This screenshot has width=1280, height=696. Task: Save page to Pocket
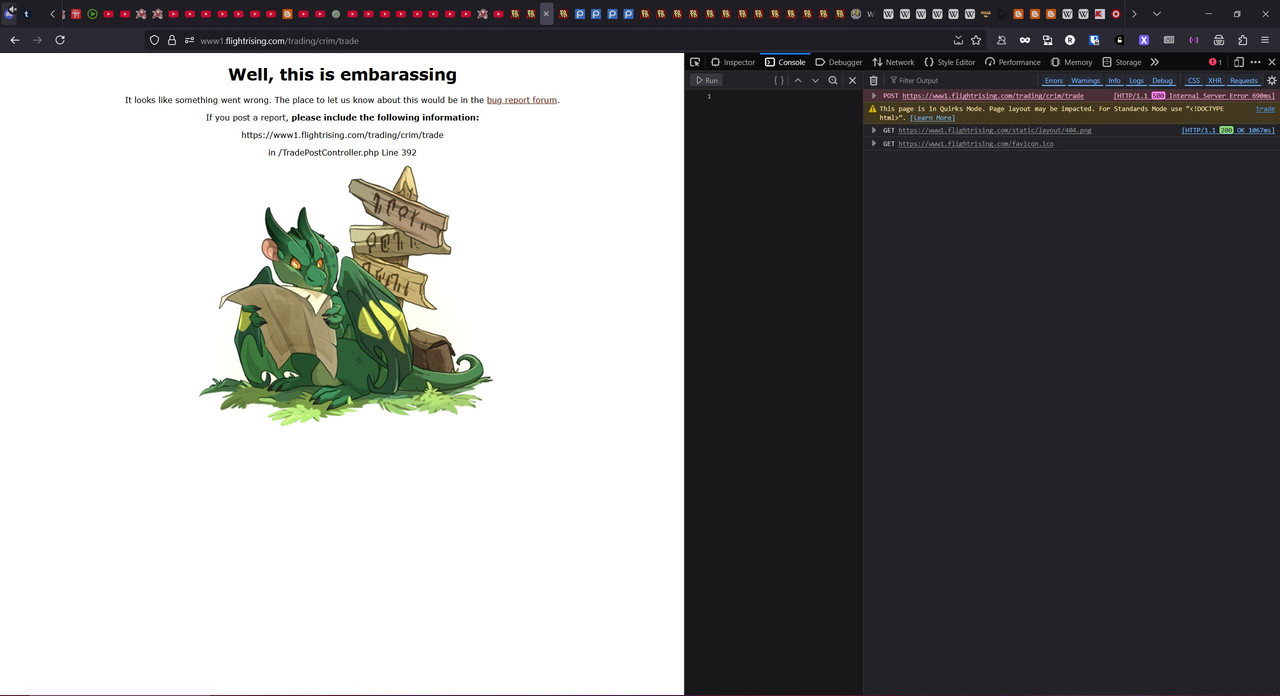click(x=958, y=40)
